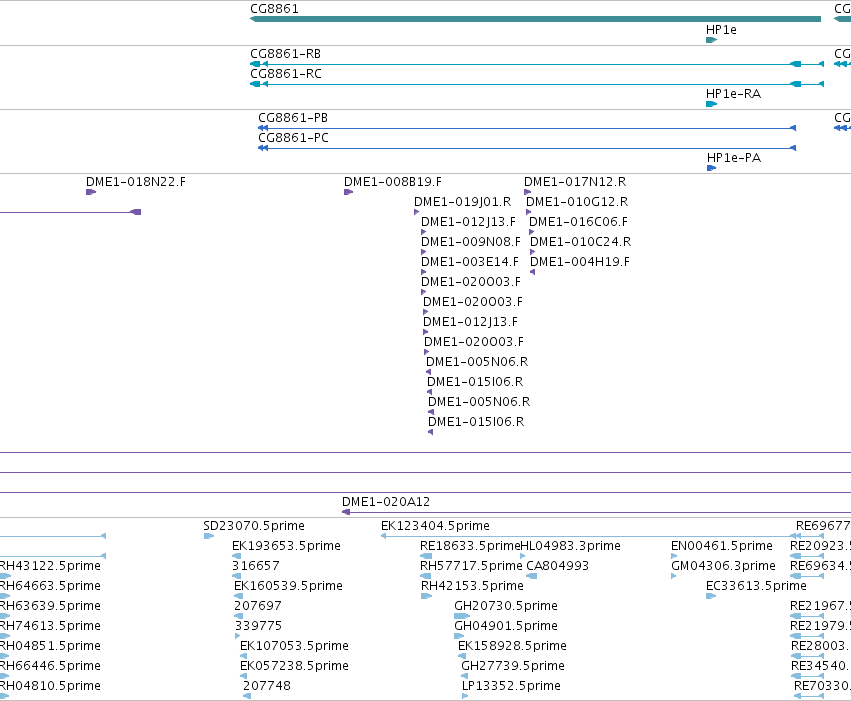Select the RH43122.5prime EST label
This screenshot has width=851, height=701.
coord(50,566)
